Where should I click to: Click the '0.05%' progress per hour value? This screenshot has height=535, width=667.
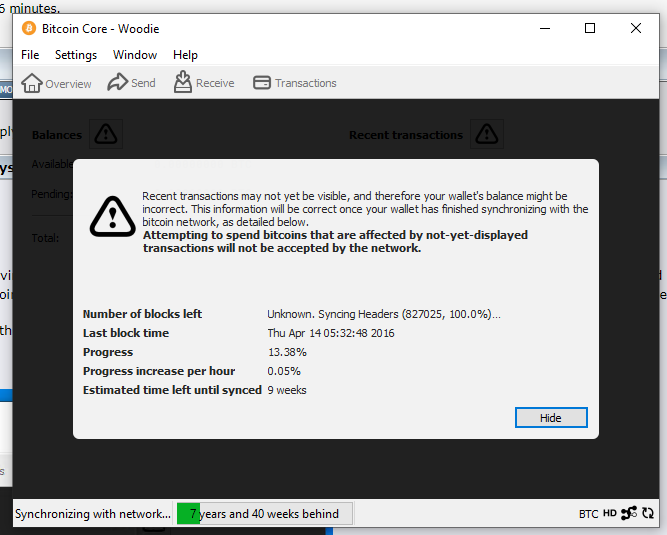tap(284, 371)
